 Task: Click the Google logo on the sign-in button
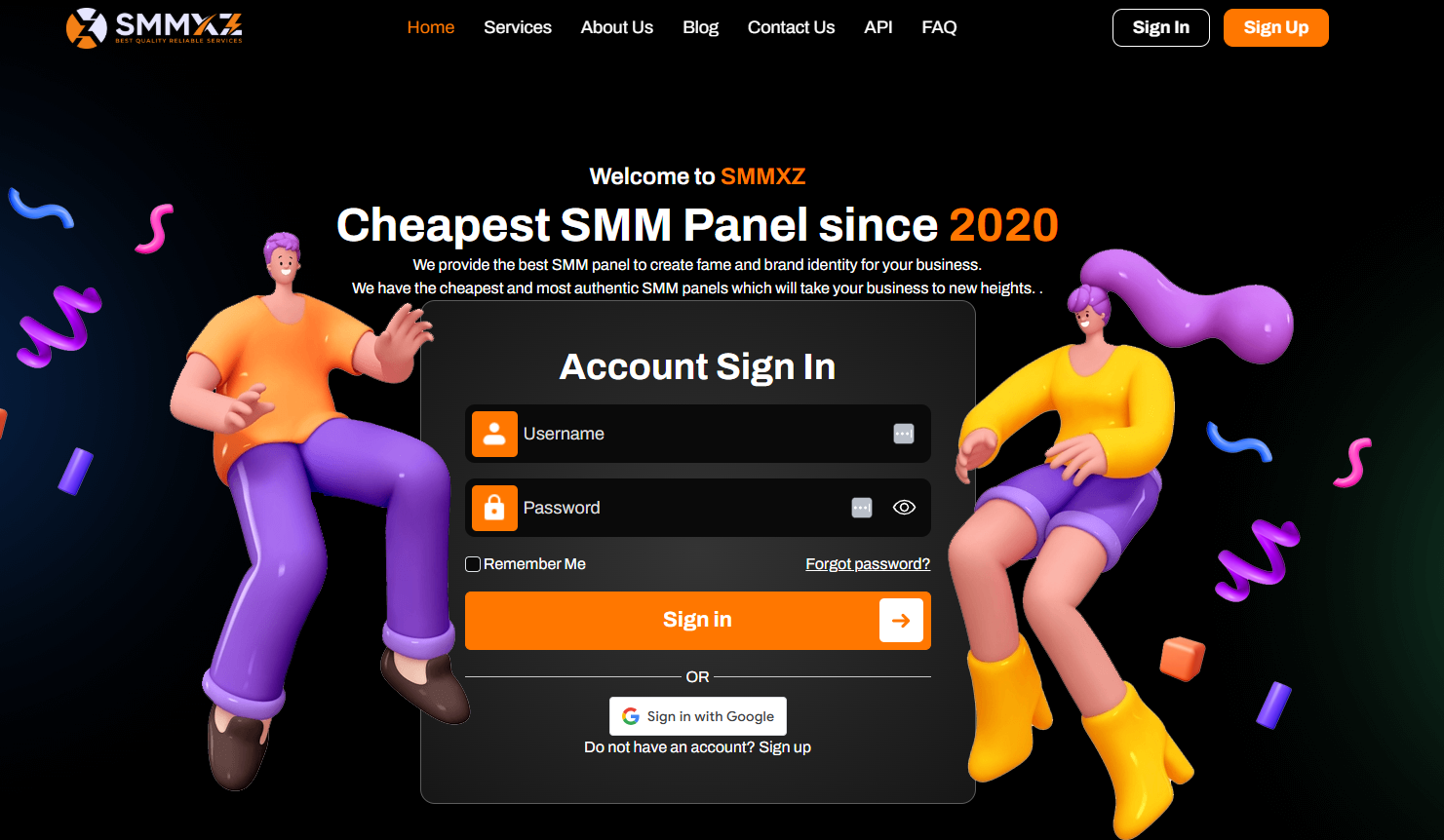click(631, 716)
